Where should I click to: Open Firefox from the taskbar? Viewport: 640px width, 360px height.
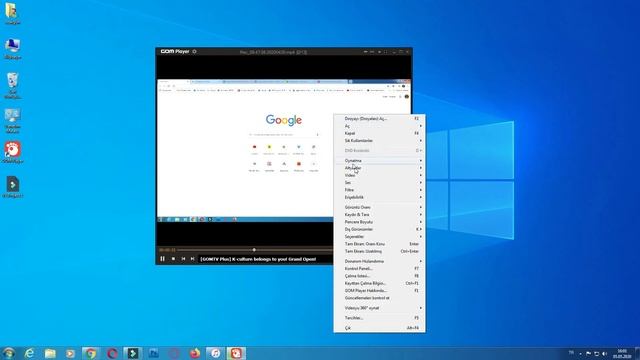[x=195, y=353]
